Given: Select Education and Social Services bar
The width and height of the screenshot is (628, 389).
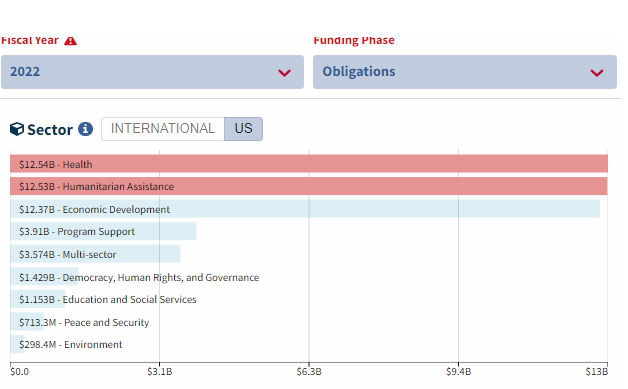Looking at the screenshot, I should click(37, 299).
